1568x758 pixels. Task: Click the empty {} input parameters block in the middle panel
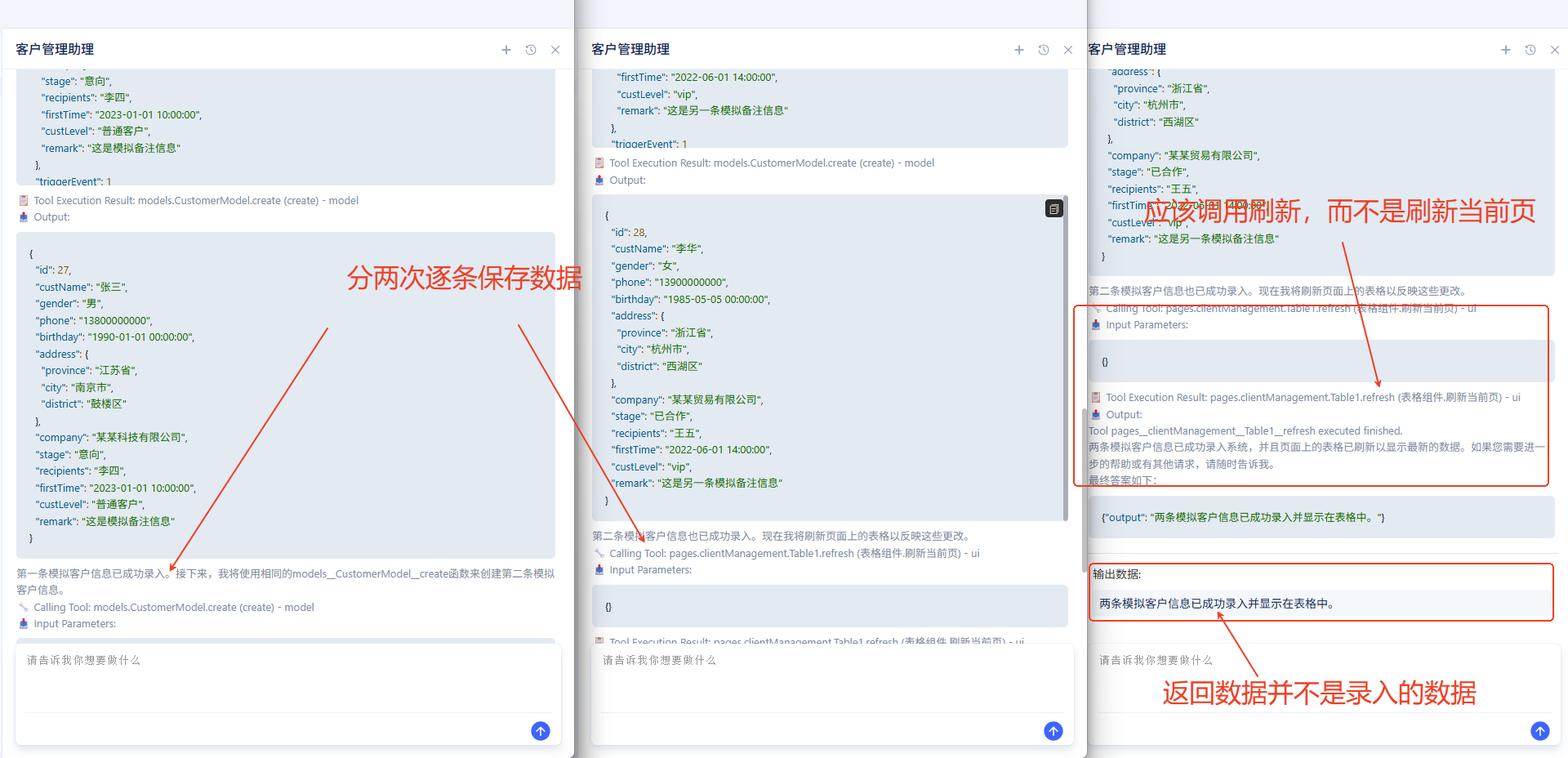830,606
